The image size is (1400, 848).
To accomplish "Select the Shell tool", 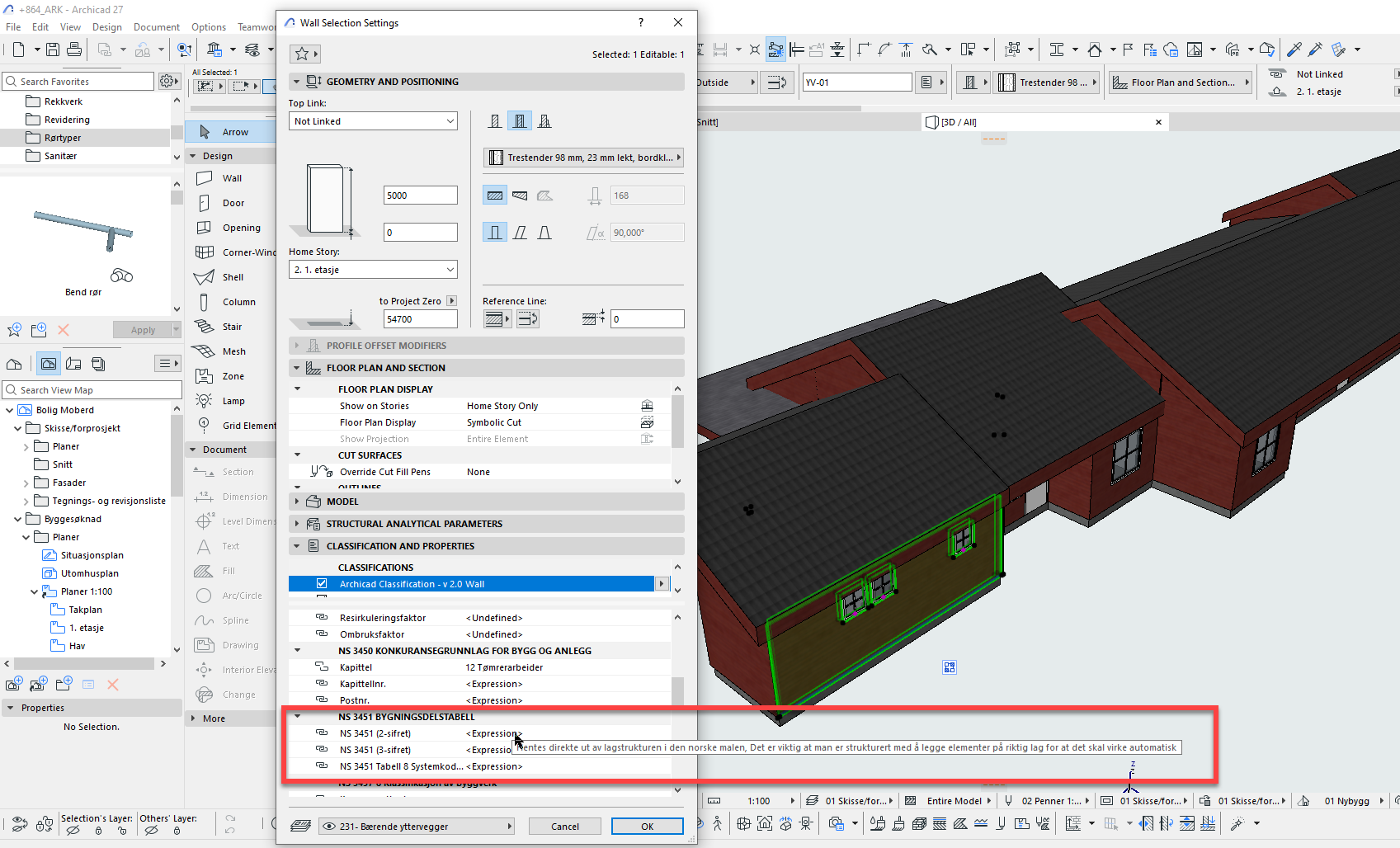I will (x=233, y=277).
